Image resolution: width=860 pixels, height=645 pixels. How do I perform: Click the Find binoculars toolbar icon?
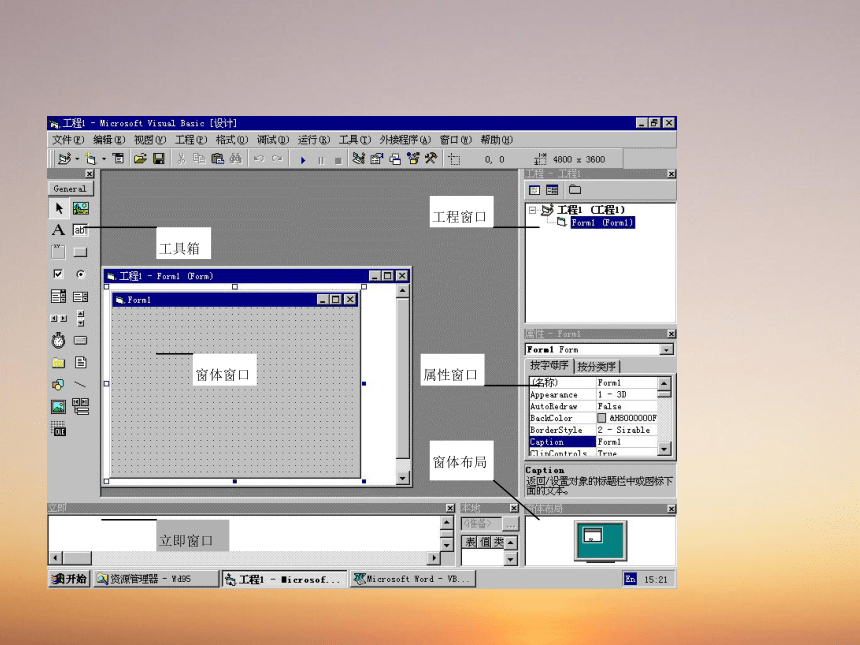pos(236,159)
